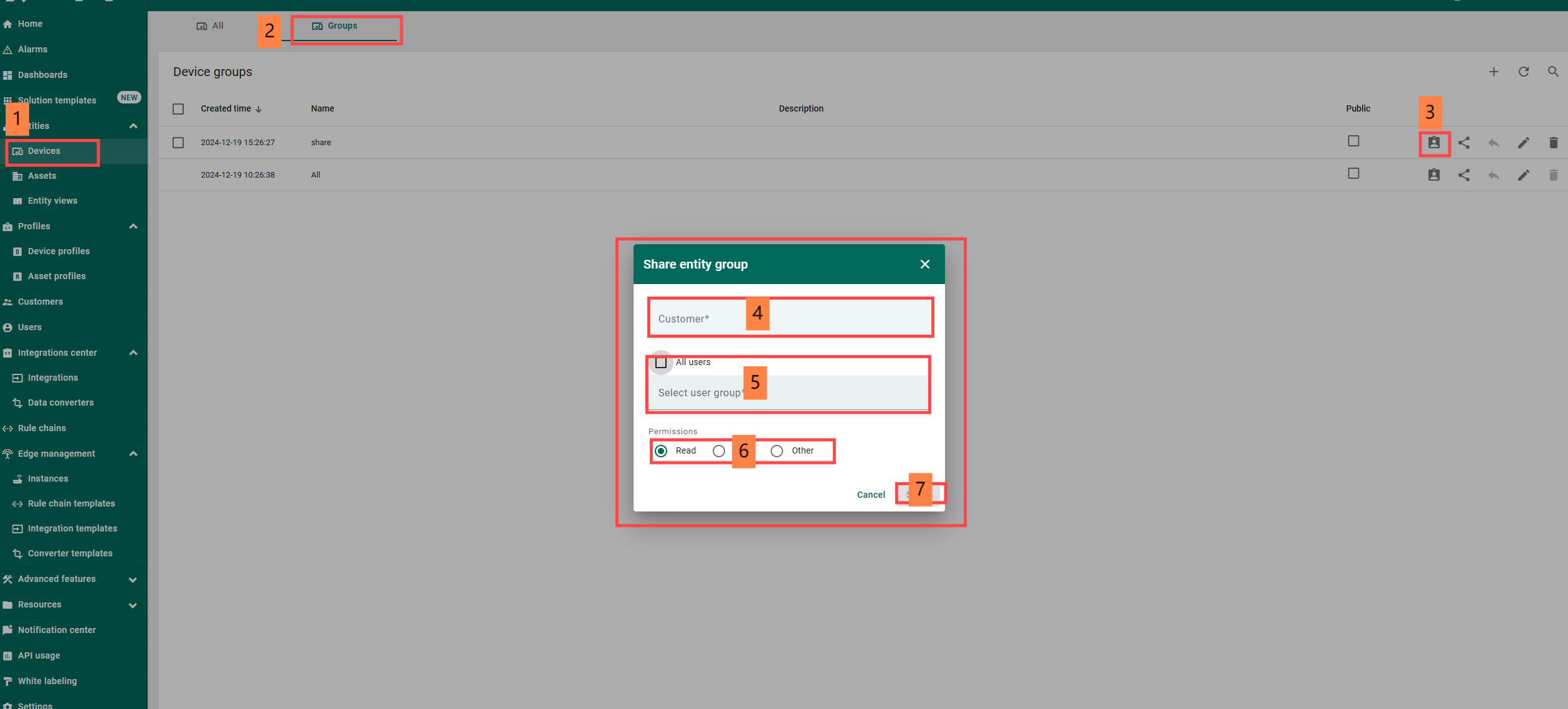Edit the 'share' group with pencil icon

pos(1523,143)
